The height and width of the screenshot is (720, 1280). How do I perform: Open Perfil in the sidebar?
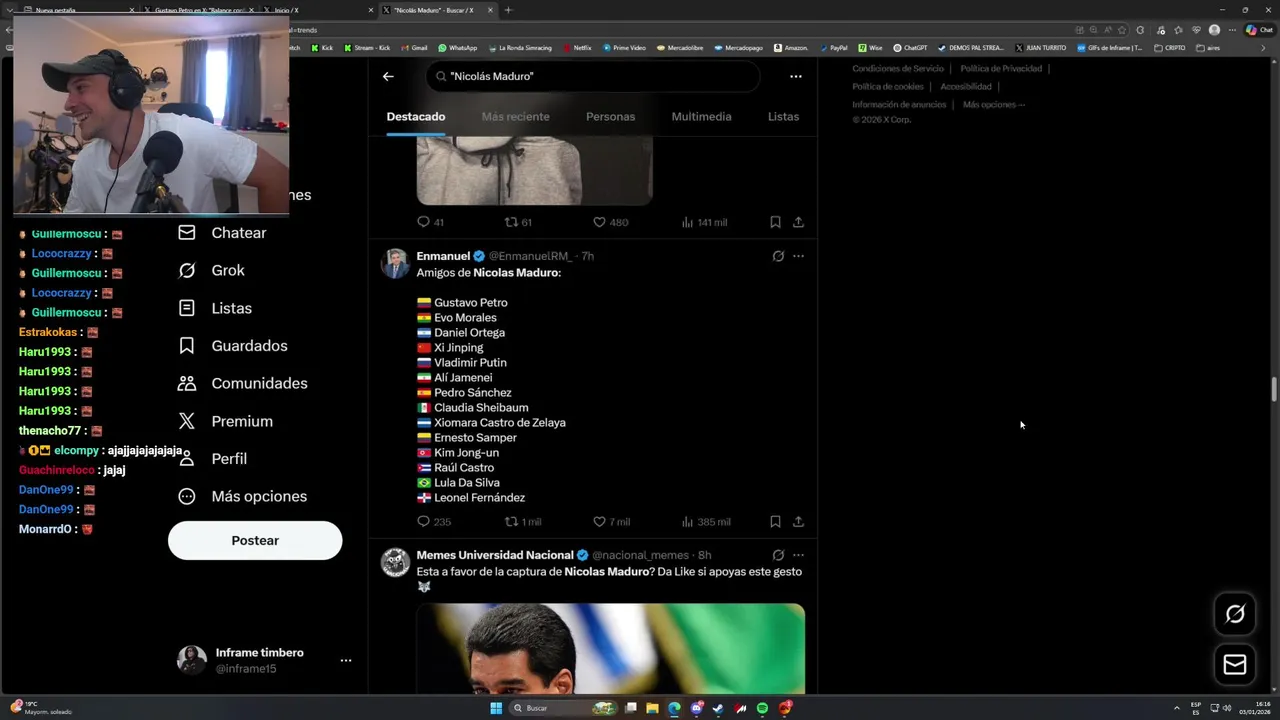[x=212, y=459]
